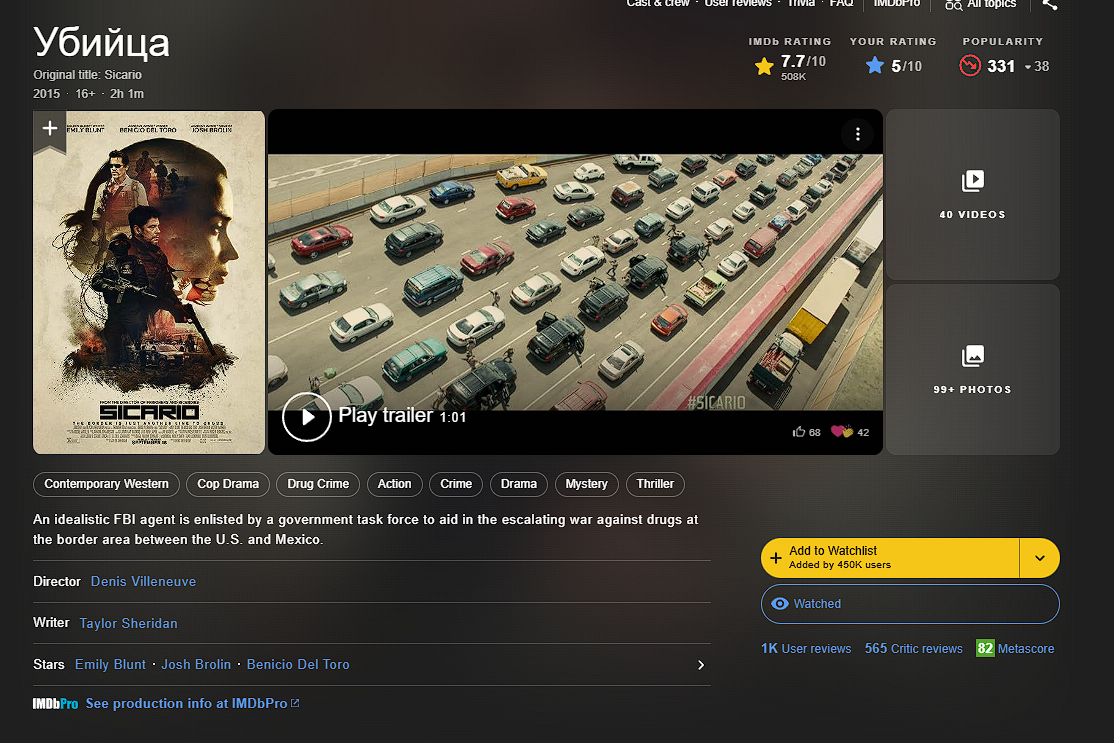Open All topics grid icon
This screenshot has width=1114, height=747.
[x=953, y=4]
